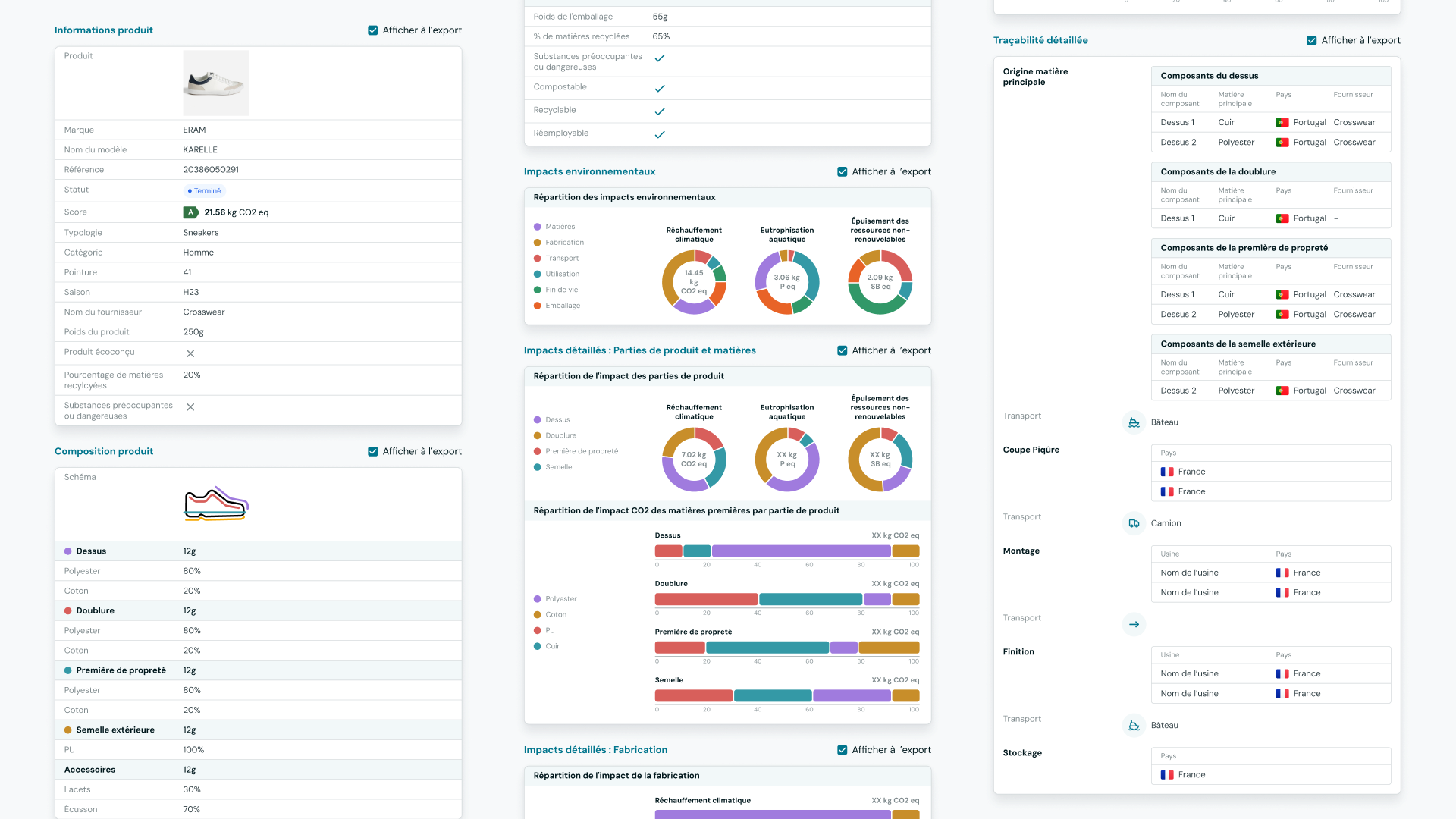Select the Doublure composition header row

[259, 611]
